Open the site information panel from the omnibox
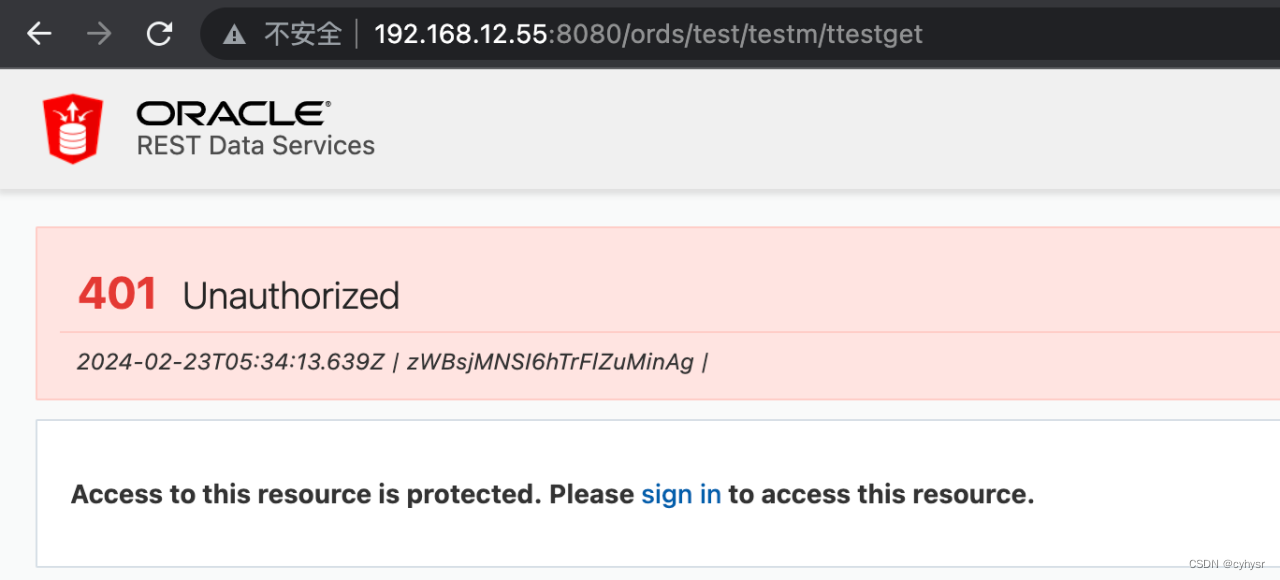The image size is (1280, 580). coord(234,33)
